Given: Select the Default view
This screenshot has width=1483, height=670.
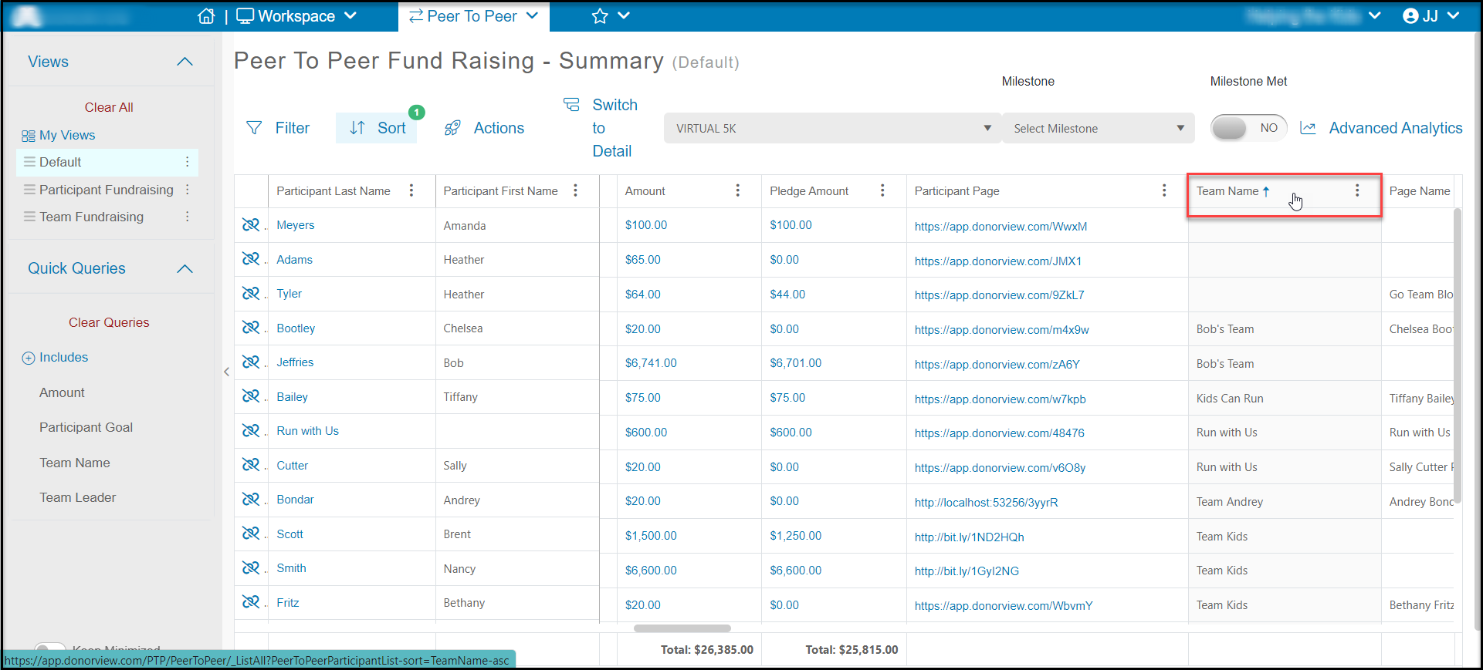Looking at the screenshot, I should click(x=60, y=162).
